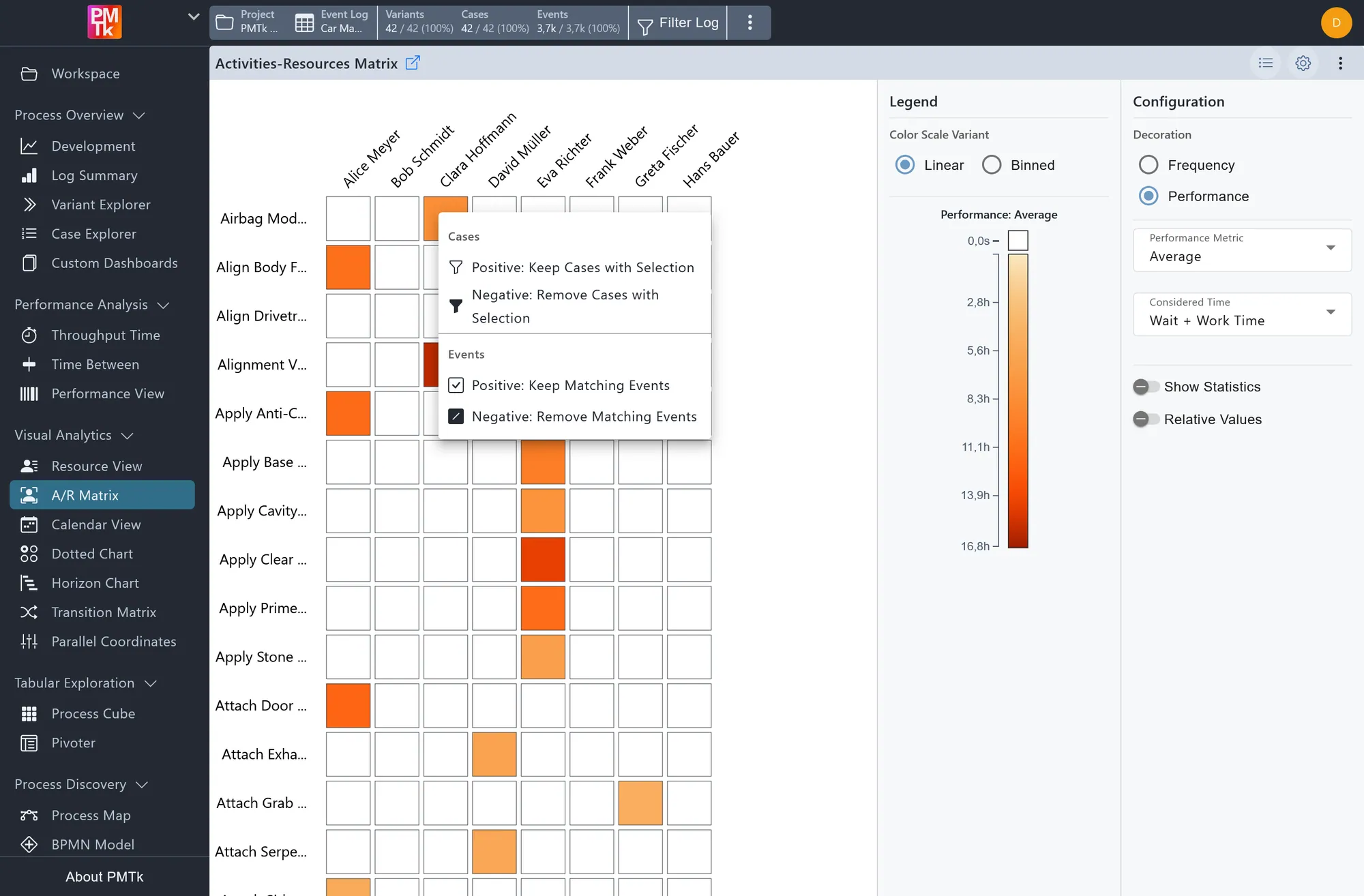This screenshot has height=896, width=1364.
Task: Select Performance decoration radio button
Action: click(1148, 196)
